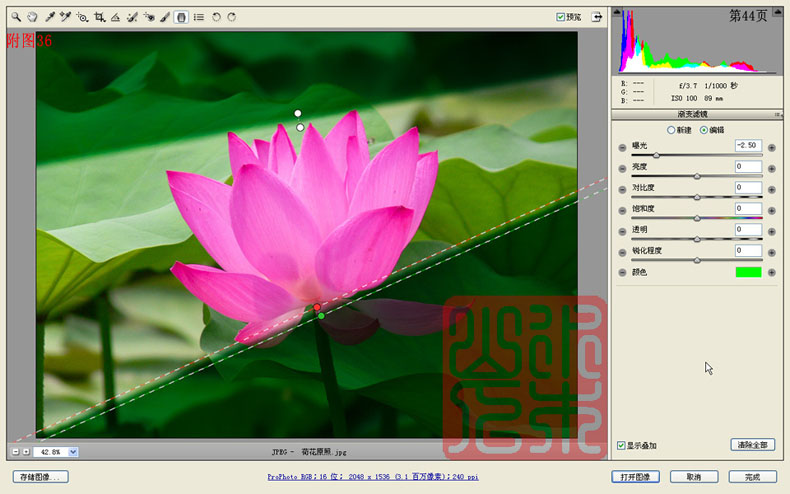
Task: Click the 取消 button
Action: click(694, 477)
